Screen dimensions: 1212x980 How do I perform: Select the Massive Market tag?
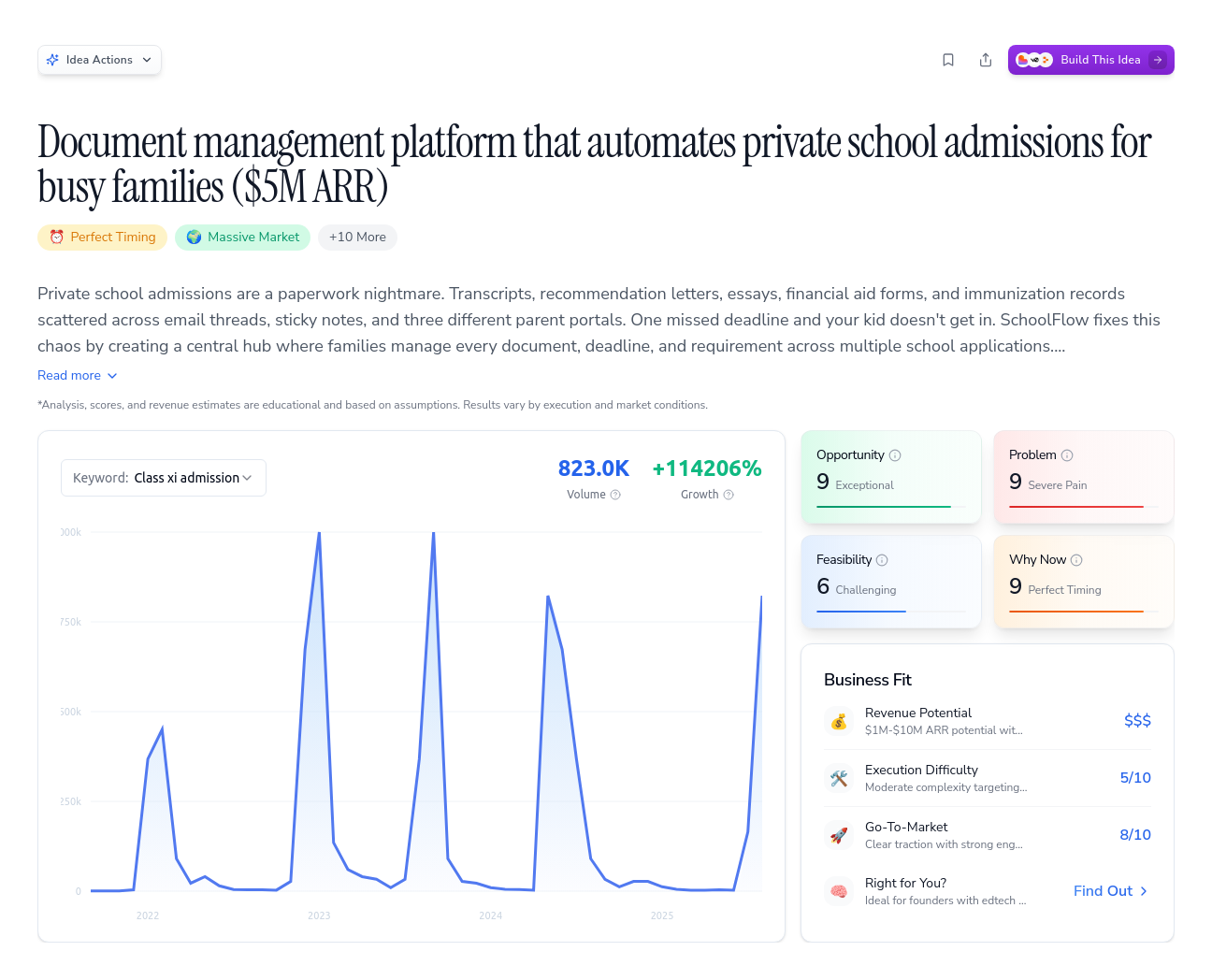click(x=242, y=238)
